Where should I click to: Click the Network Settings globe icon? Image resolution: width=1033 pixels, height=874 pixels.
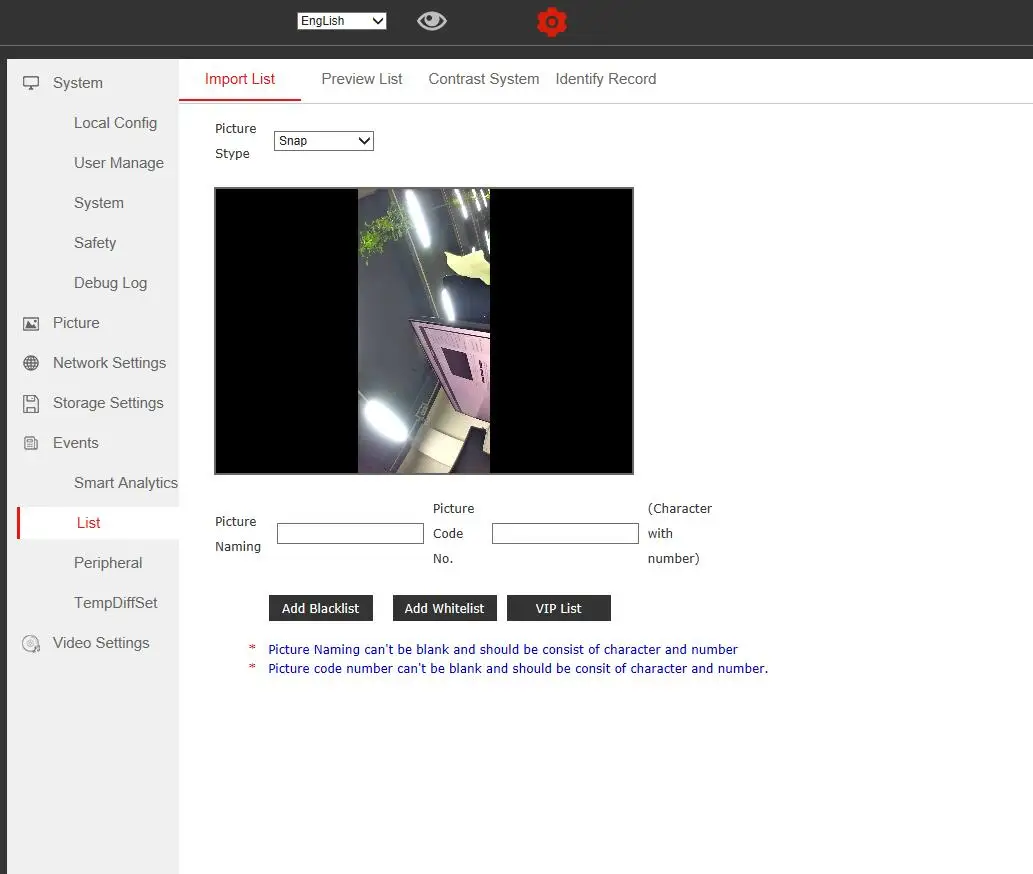tap(31, 363)
